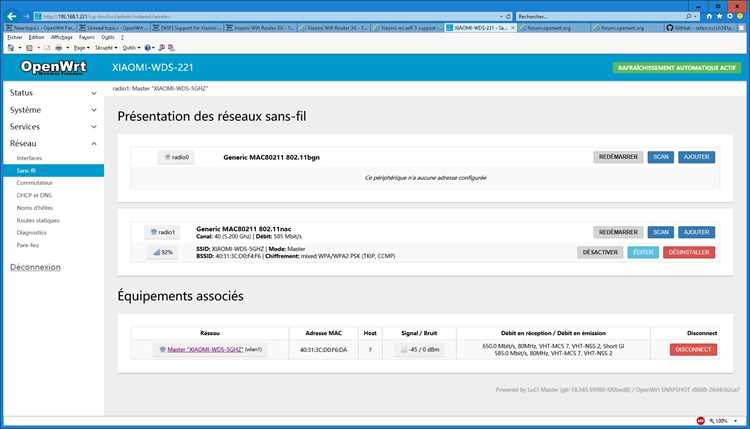Click the read mail icon in command bar
The width and height of the screenshot is (750, 429).
click(47, 48)
